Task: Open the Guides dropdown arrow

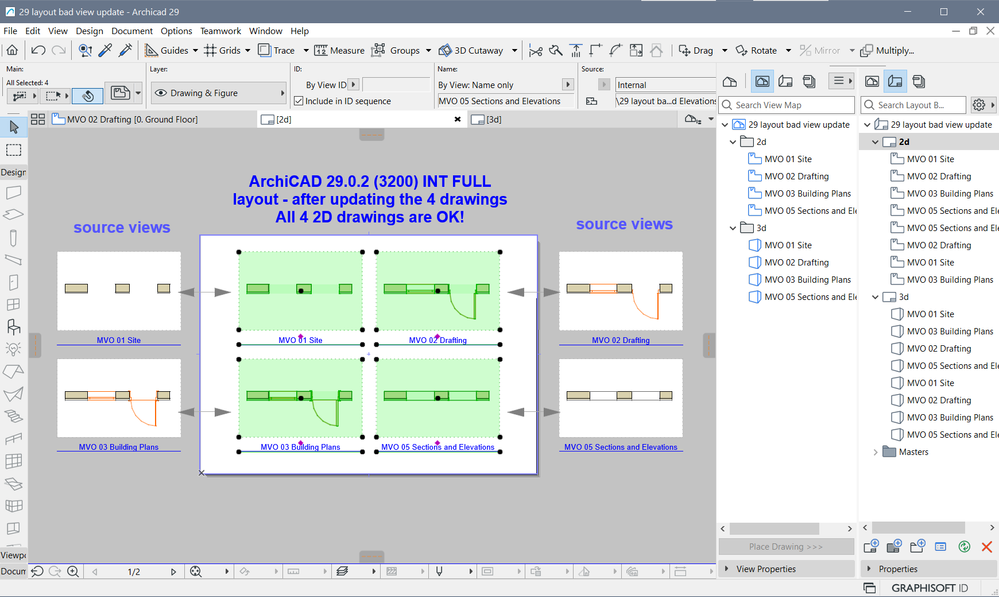Action: tap(196, 50)
